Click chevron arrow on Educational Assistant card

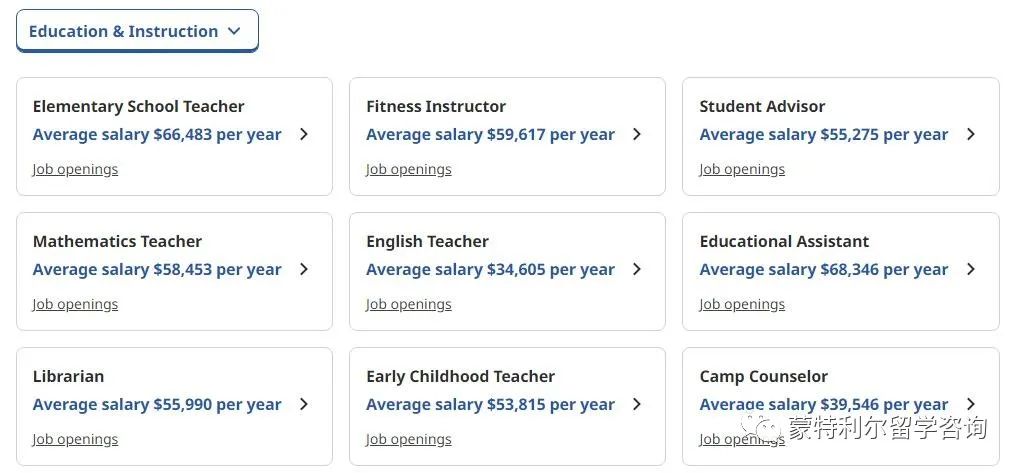pos(971,269)
